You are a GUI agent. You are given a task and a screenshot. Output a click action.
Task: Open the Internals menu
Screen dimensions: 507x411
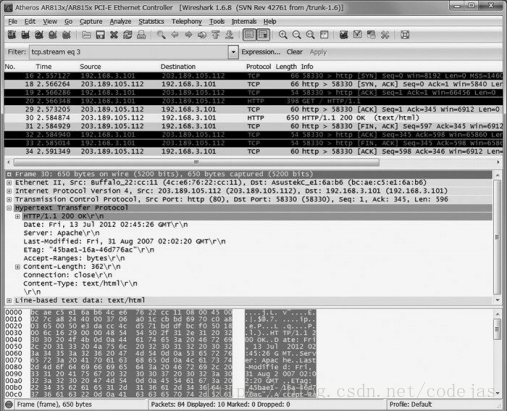pyautogui.click(x=244, y=21)
